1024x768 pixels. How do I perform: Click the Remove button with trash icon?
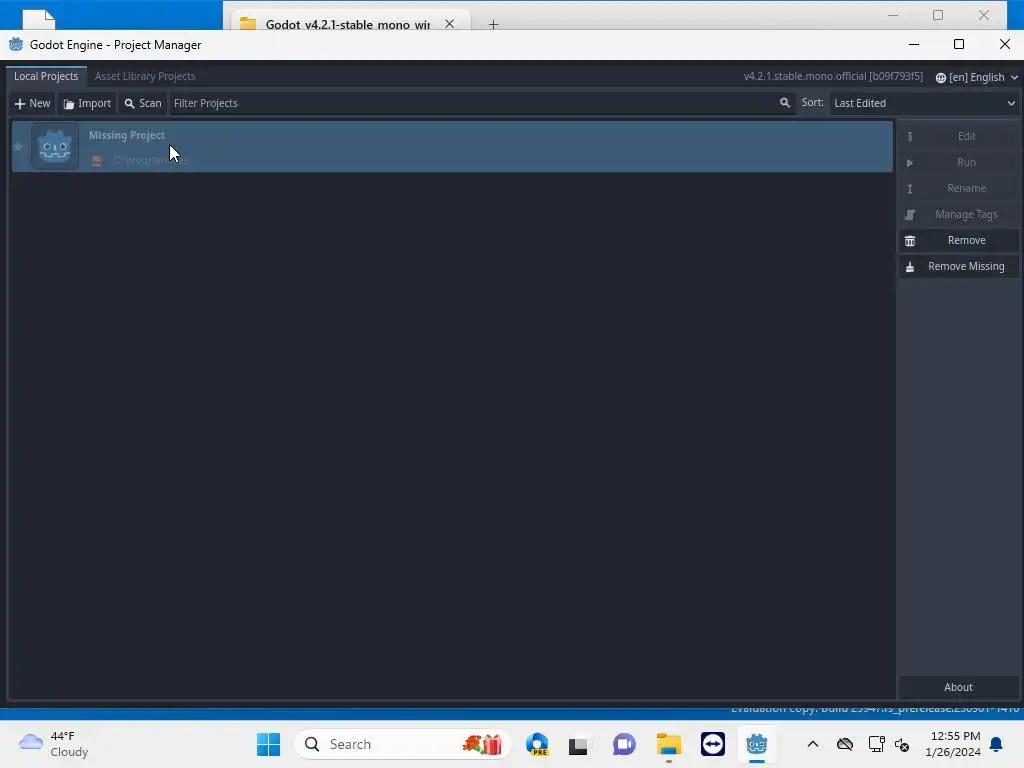(959, 240)
